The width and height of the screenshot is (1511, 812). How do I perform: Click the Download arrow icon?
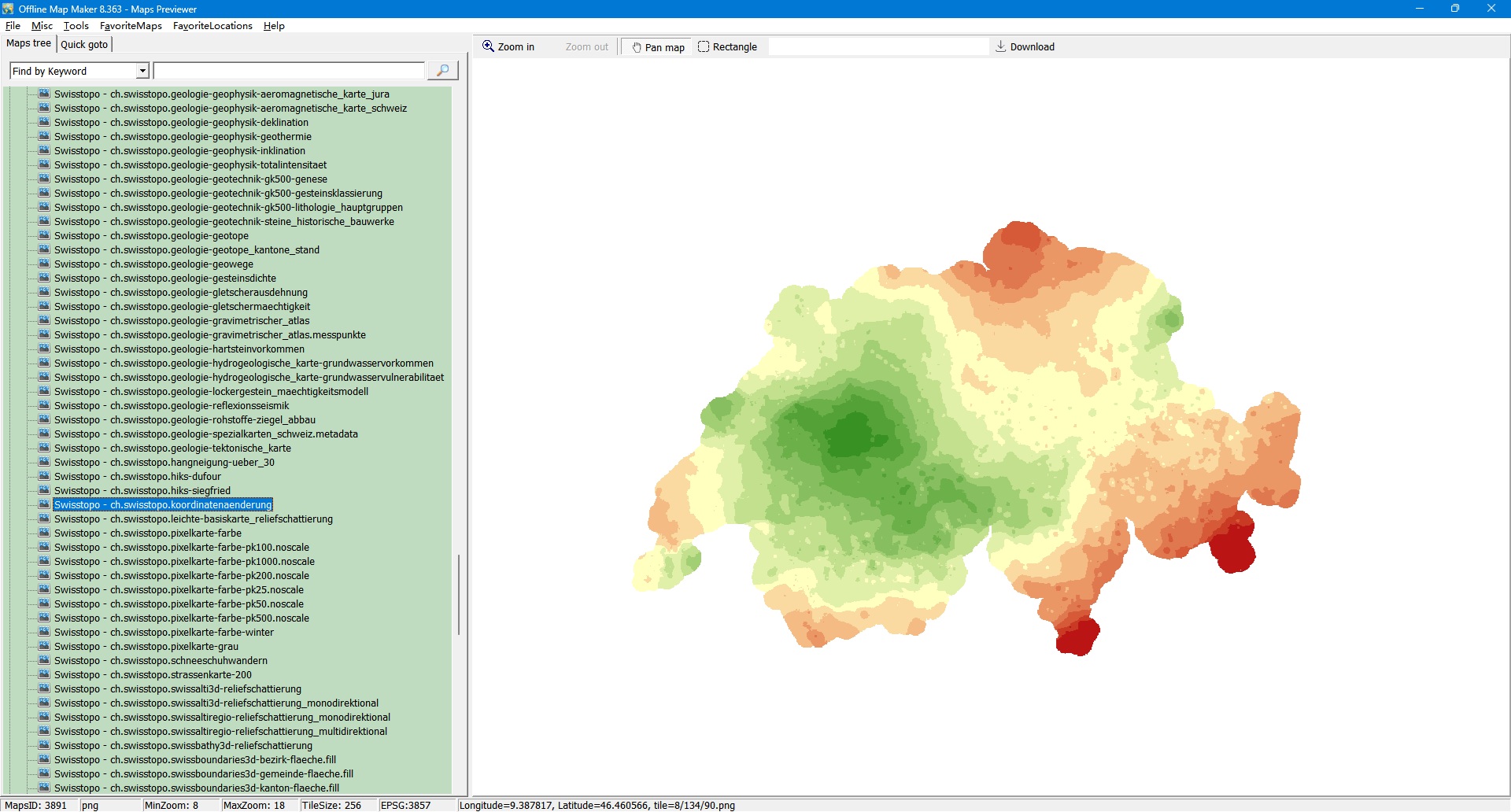1000,46
